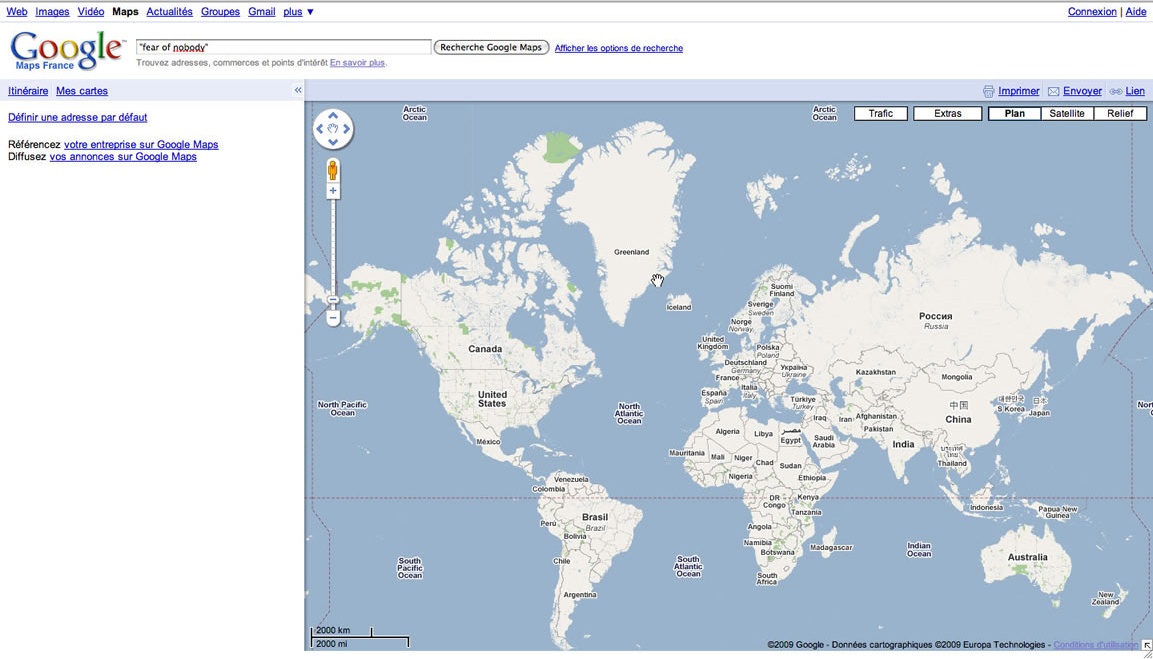
Task: Click the Canada label on the map
Action: point(485,349)
